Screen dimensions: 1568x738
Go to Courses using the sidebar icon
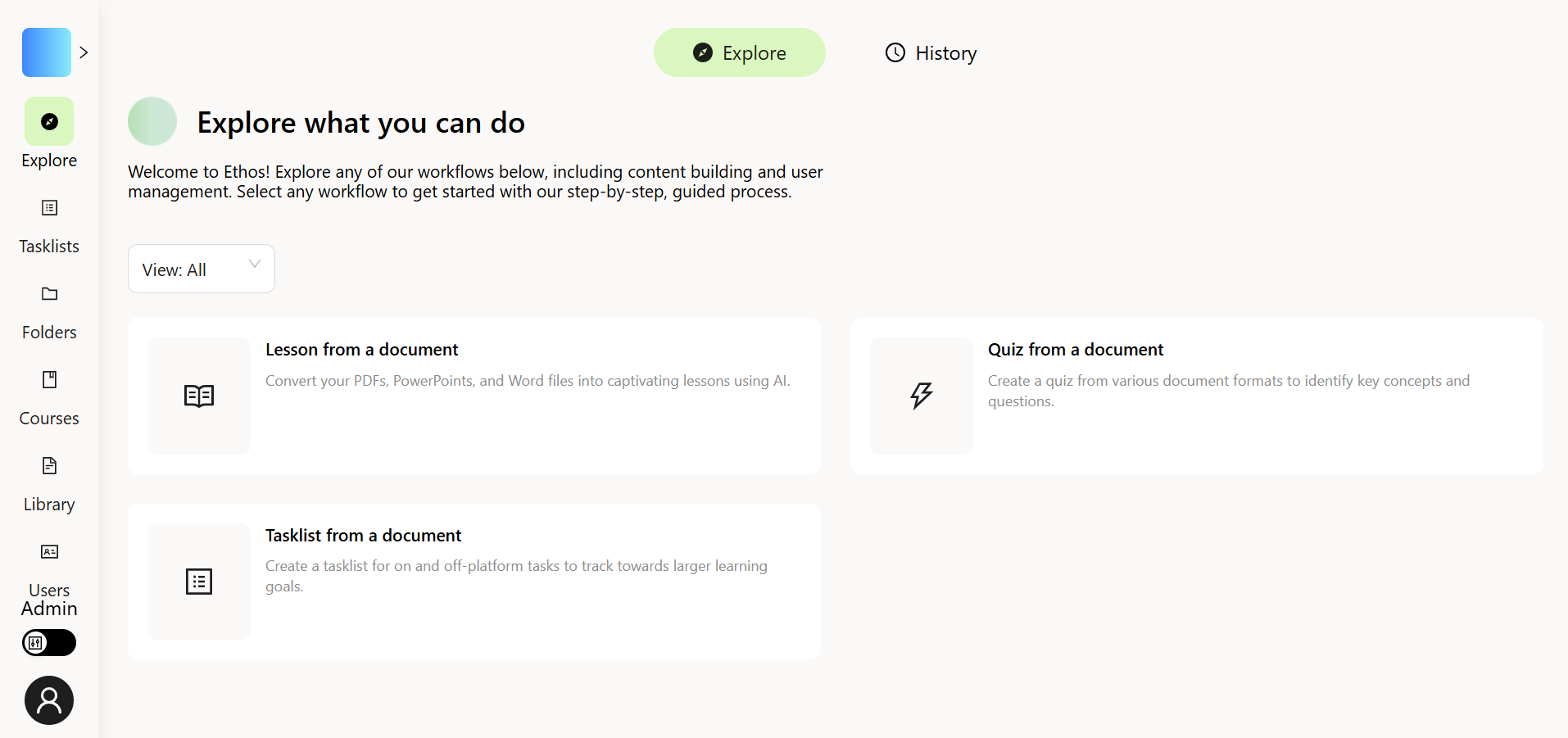49,380
